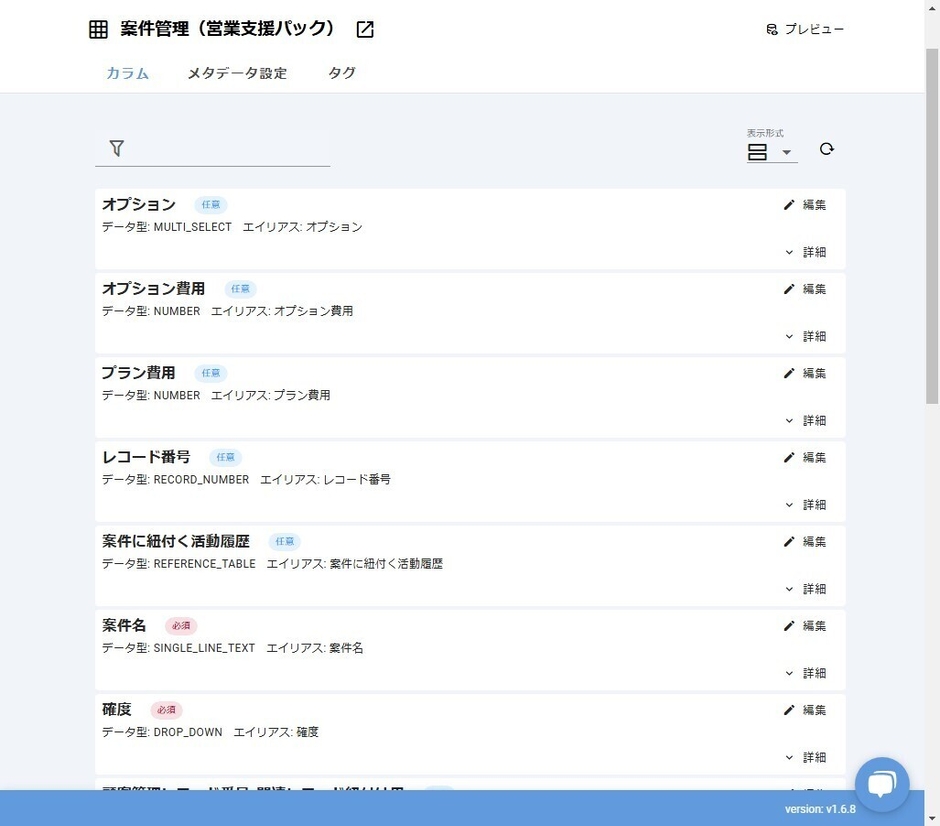Click the 任意 badge on オプション
Image resolution: width=940 pixels, height=826 pixels.
click(210, 205)
